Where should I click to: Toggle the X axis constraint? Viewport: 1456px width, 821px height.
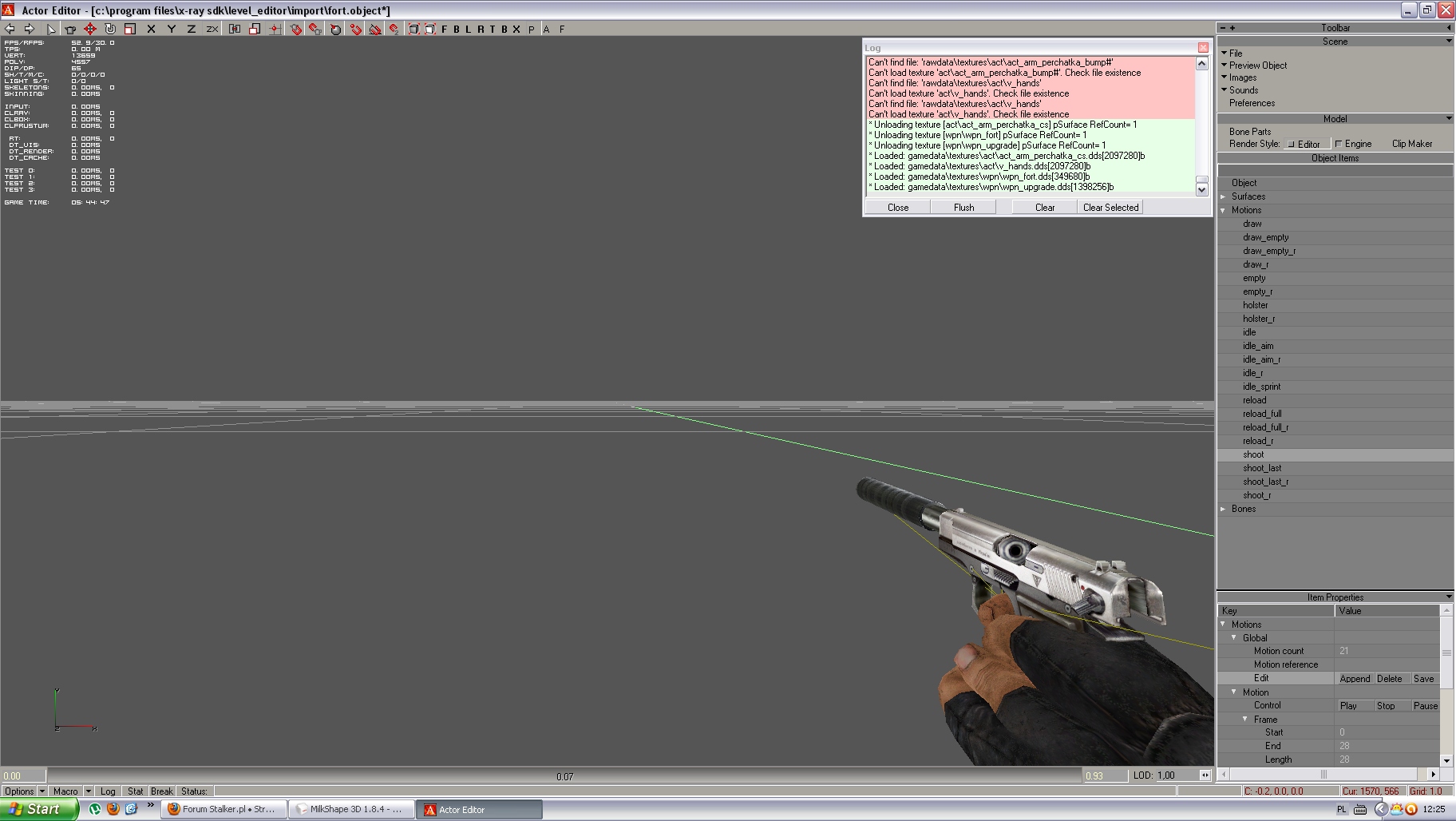tap(151, 29)
